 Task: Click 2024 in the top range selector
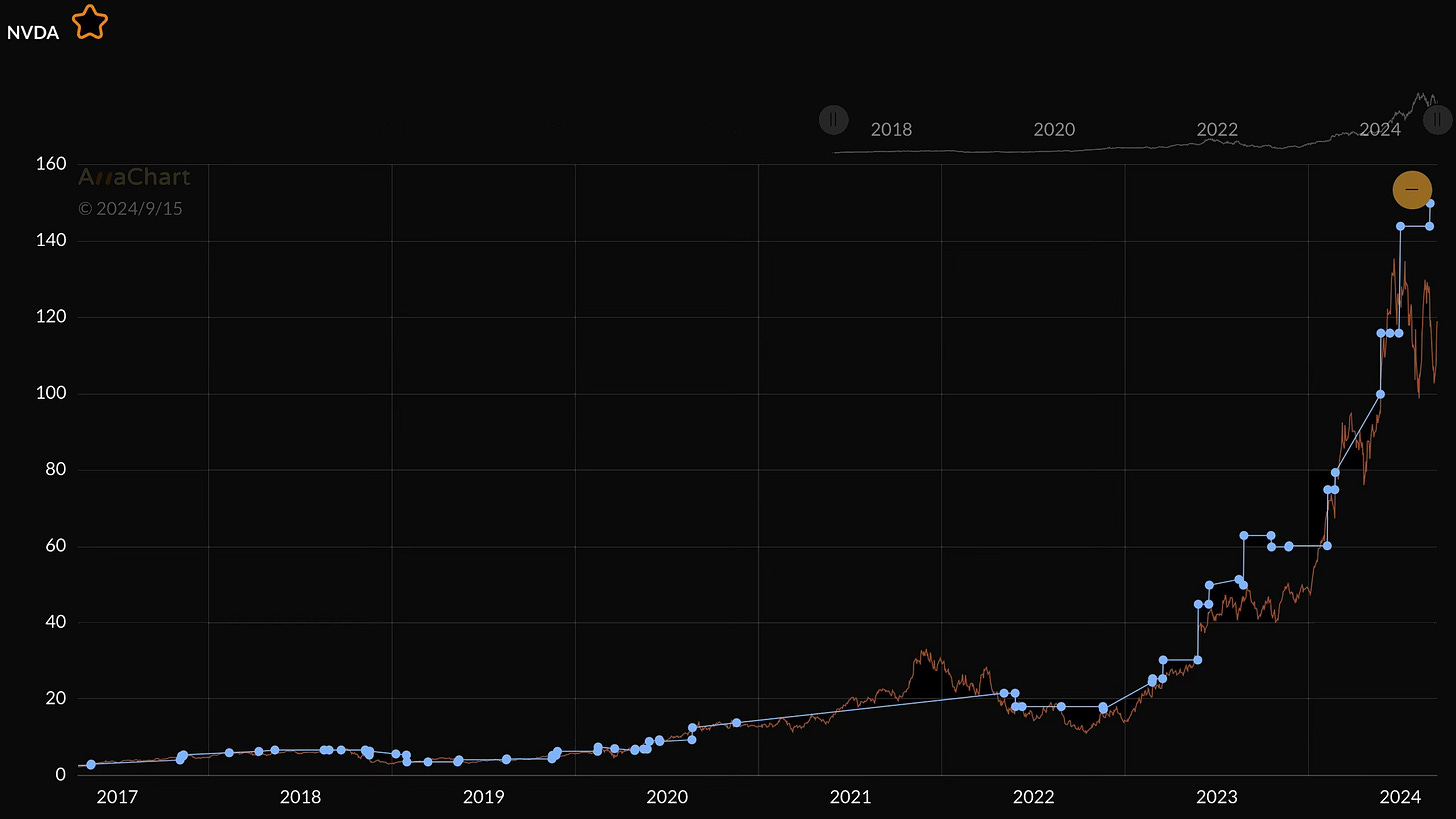click(x=1380, y=130)
